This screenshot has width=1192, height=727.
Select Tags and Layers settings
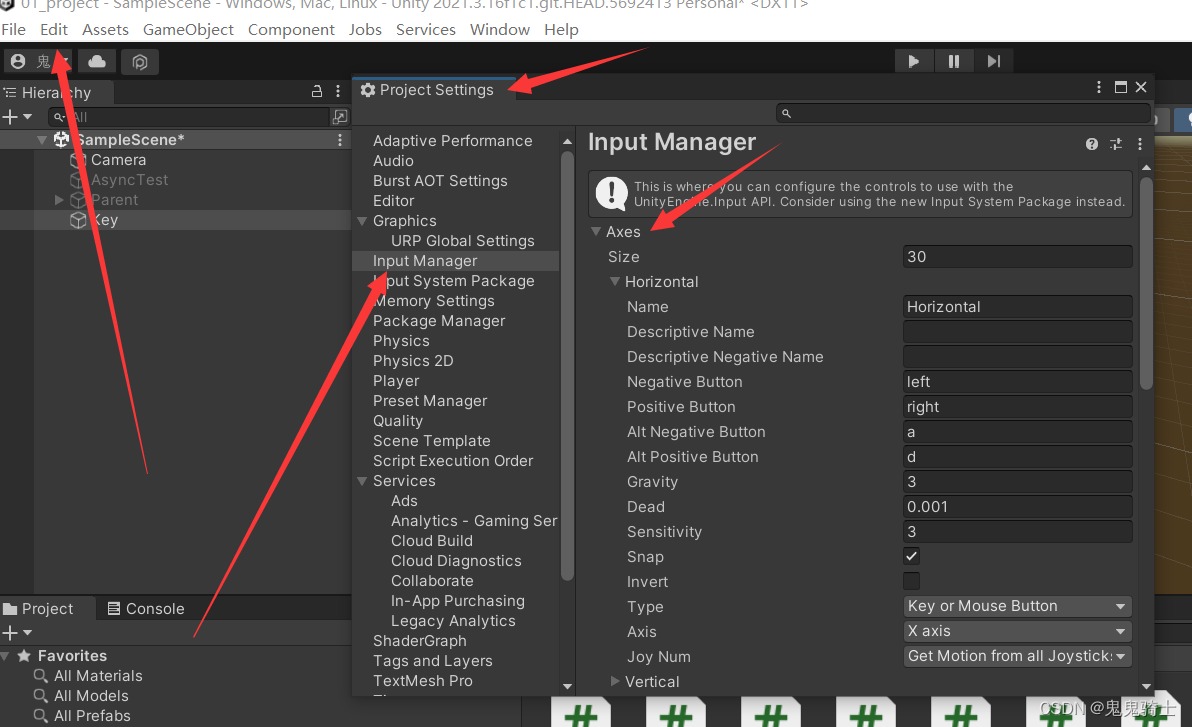tap(433, 662)
